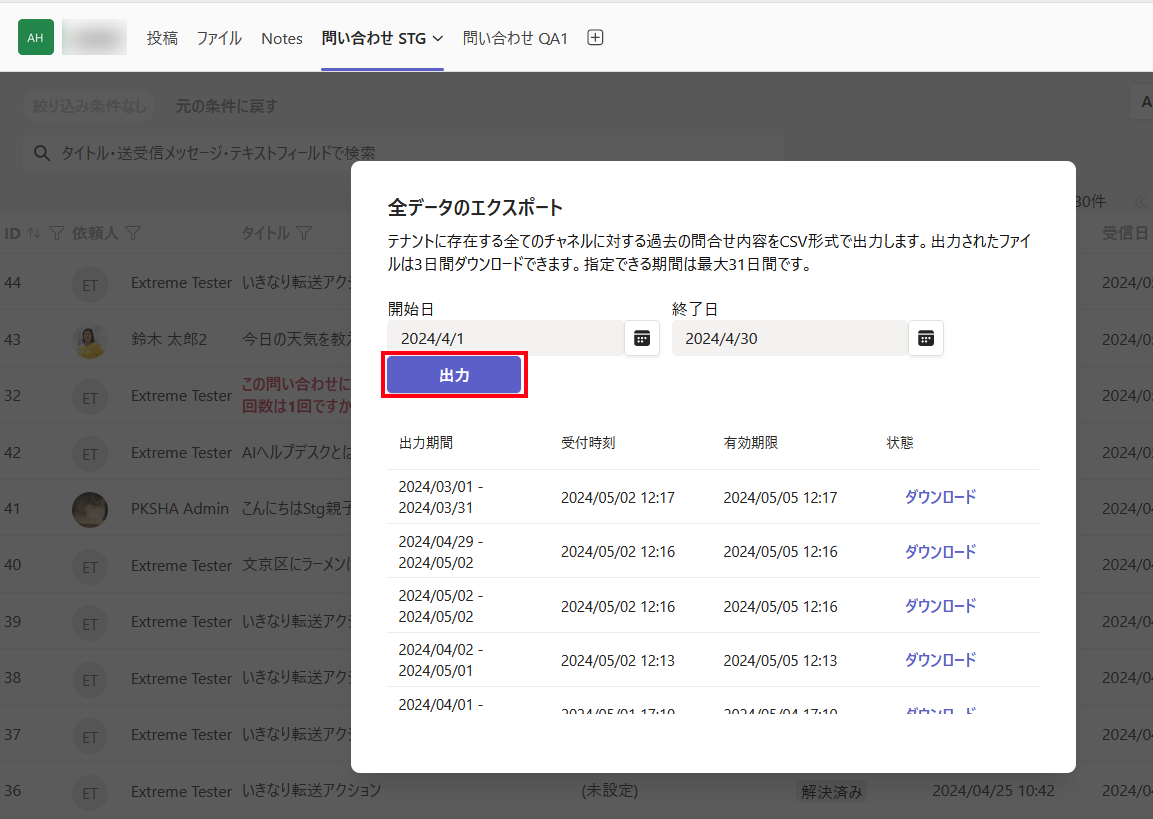1153x819 pixels.
Task: Click the (未設定) cell in row 36
Action: point(610,791)
